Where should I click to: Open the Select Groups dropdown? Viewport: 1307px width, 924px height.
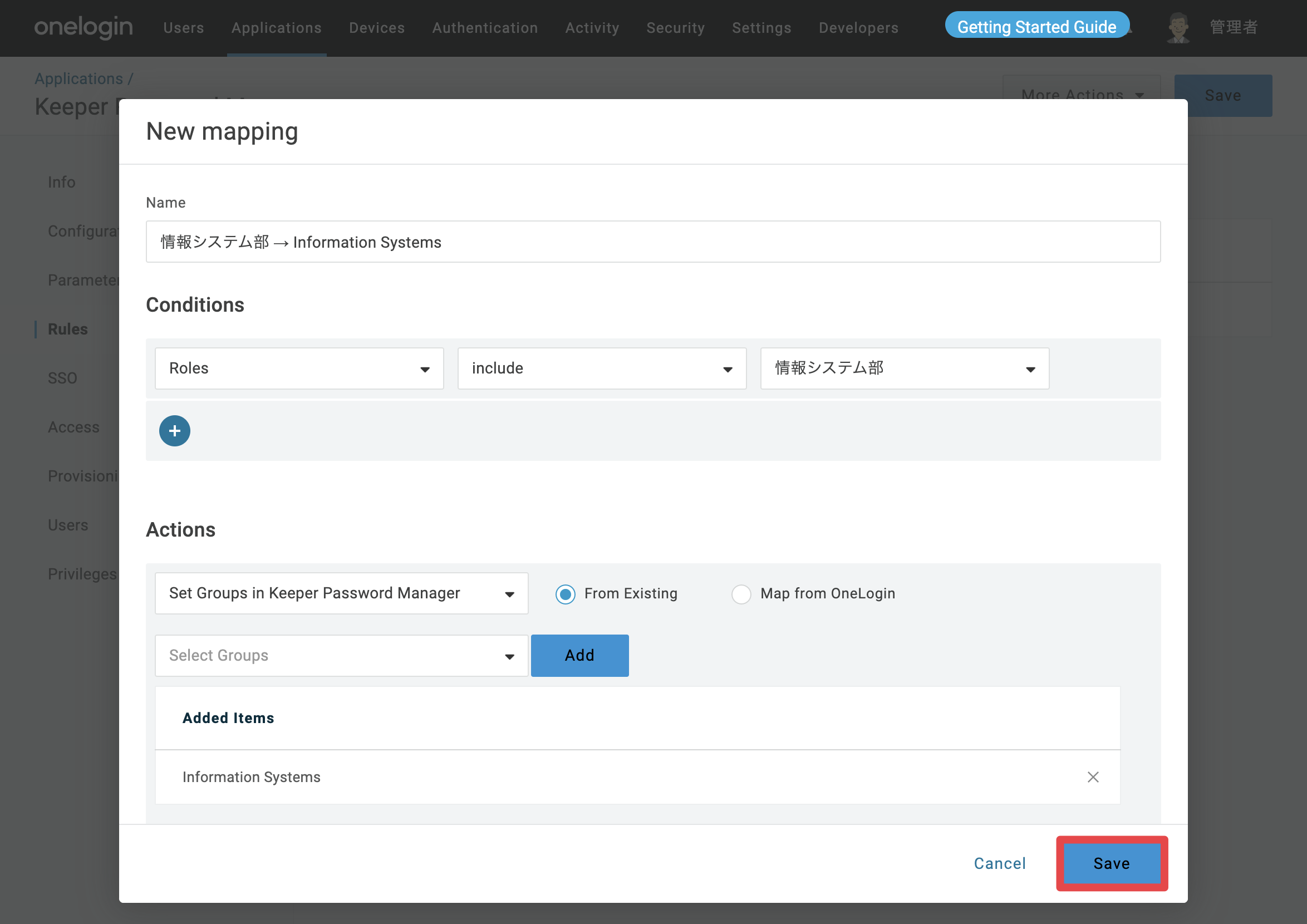[x=341, y=656]
